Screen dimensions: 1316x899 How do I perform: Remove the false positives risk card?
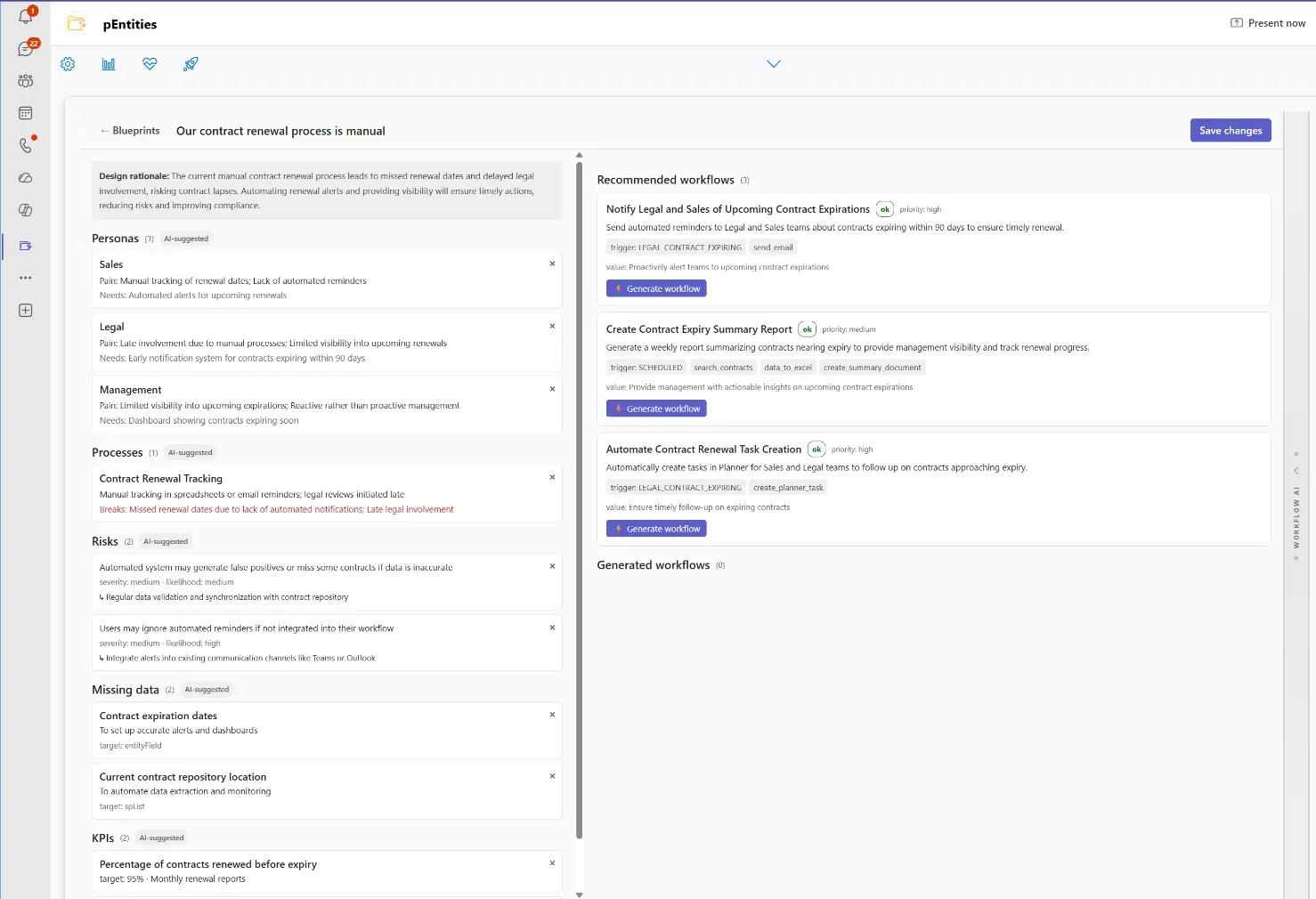tap(552, 566)
